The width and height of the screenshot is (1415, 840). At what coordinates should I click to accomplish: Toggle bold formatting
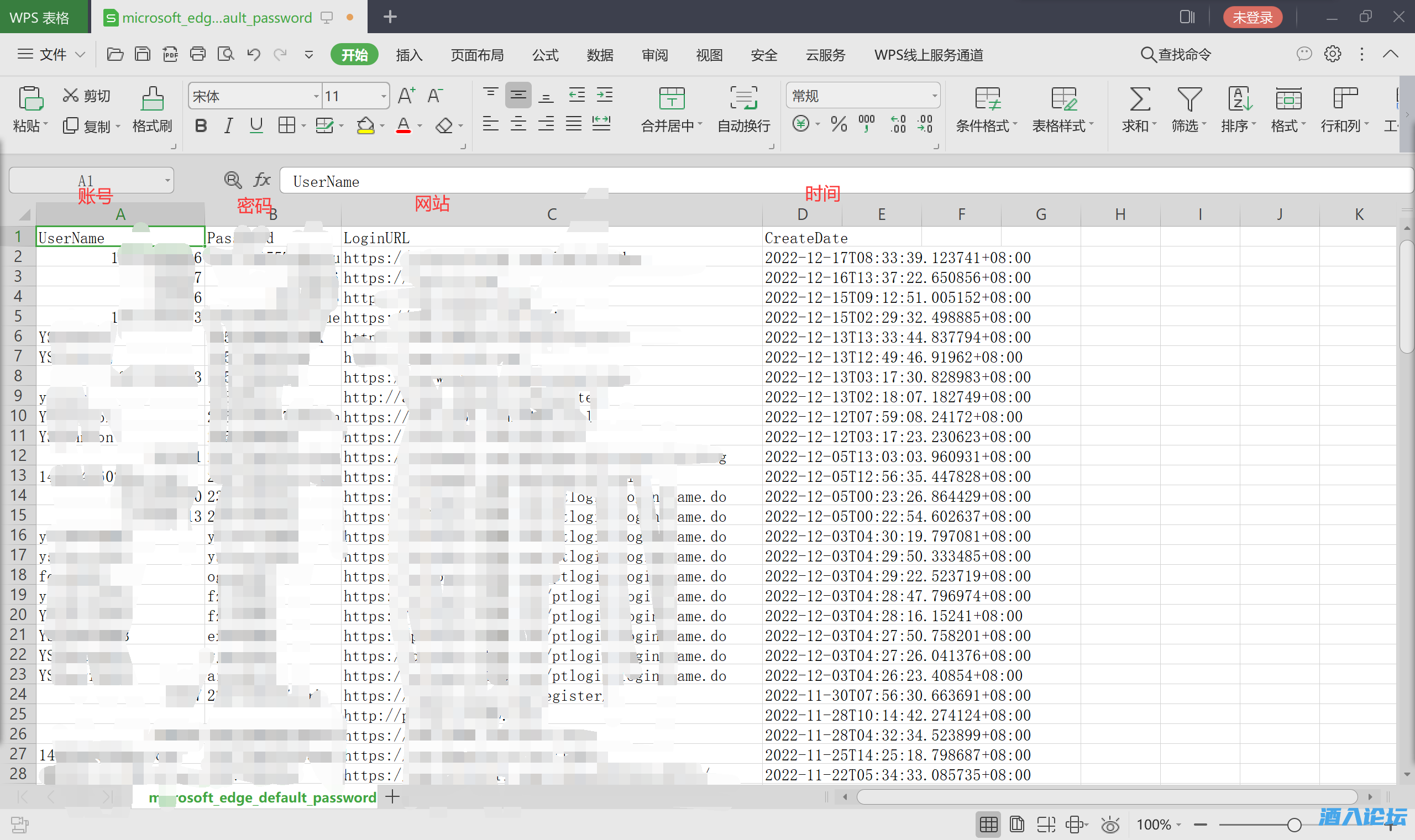tap(200, 125)
